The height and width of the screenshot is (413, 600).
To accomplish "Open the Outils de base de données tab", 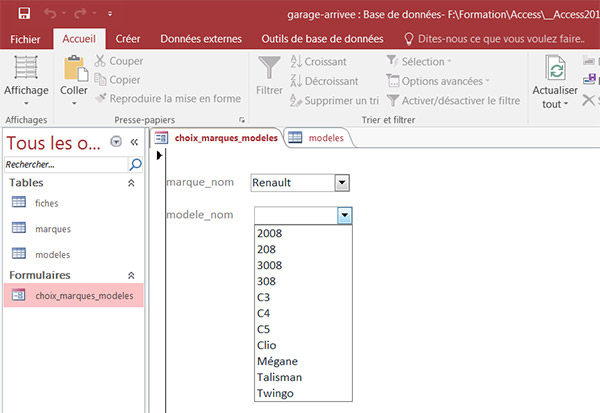I will 322,39.
